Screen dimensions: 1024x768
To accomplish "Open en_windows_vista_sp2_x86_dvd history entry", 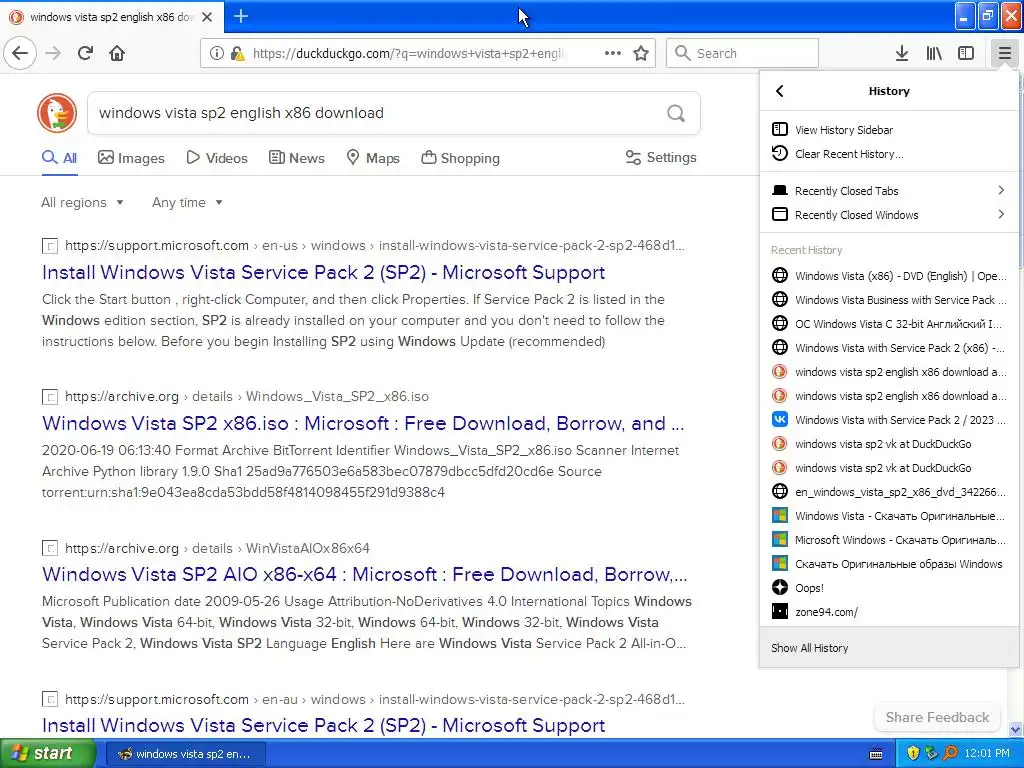I will pos(889,492).
